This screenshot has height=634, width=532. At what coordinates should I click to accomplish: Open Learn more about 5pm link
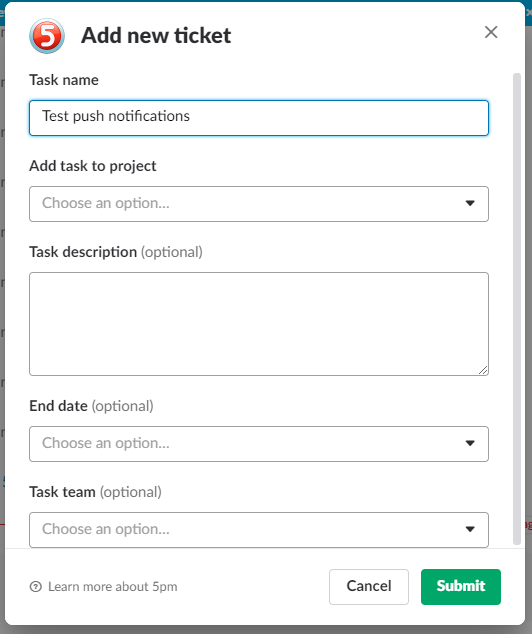click(x=113, y=586)
